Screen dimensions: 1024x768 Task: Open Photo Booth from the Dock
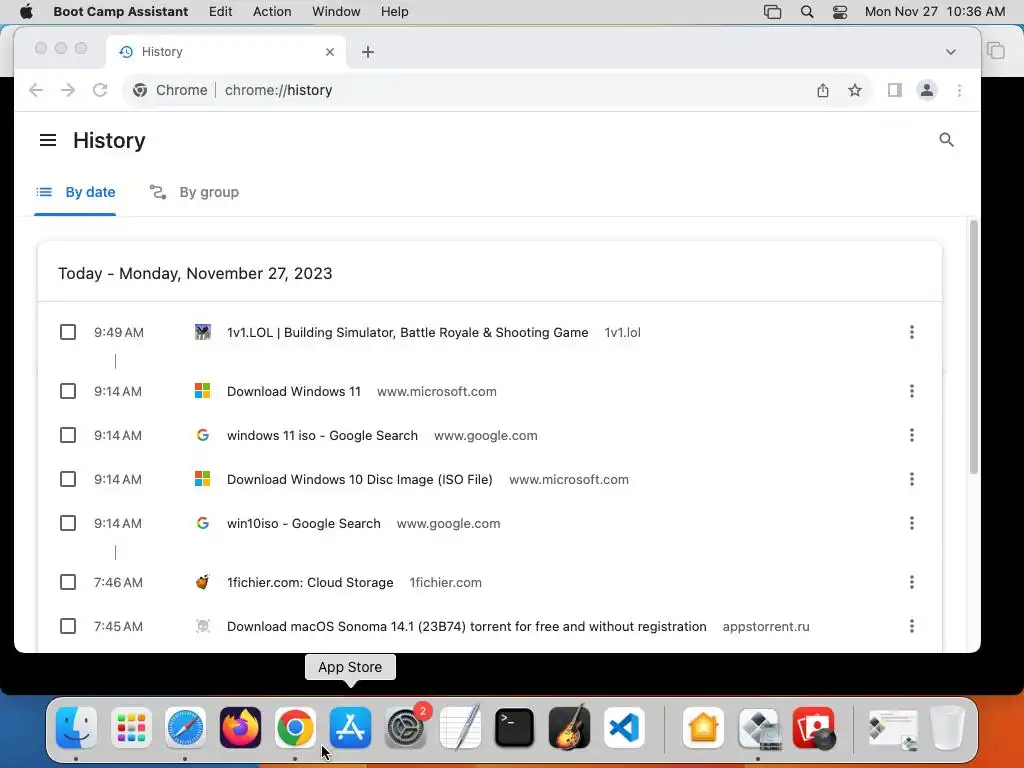814,728
